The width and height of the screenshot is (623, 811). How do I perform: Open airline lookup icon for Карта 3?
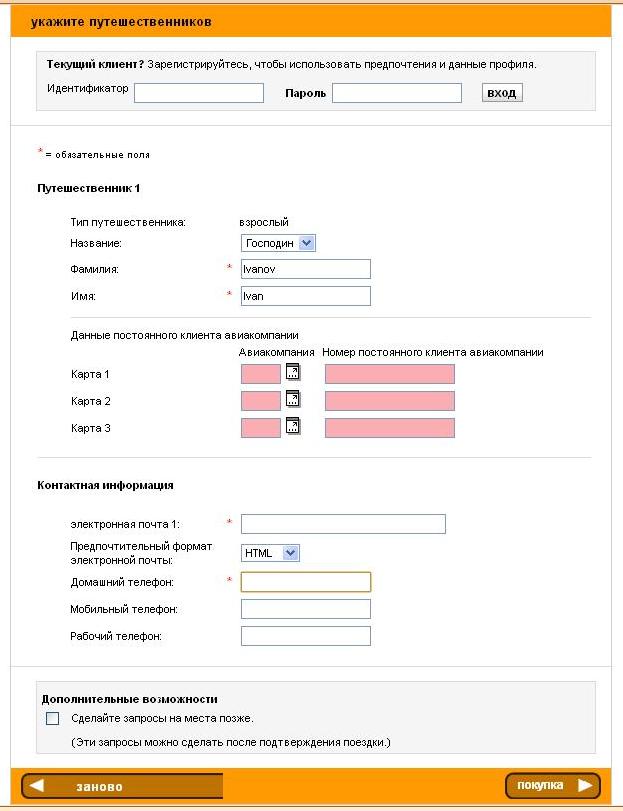(293, 427)
